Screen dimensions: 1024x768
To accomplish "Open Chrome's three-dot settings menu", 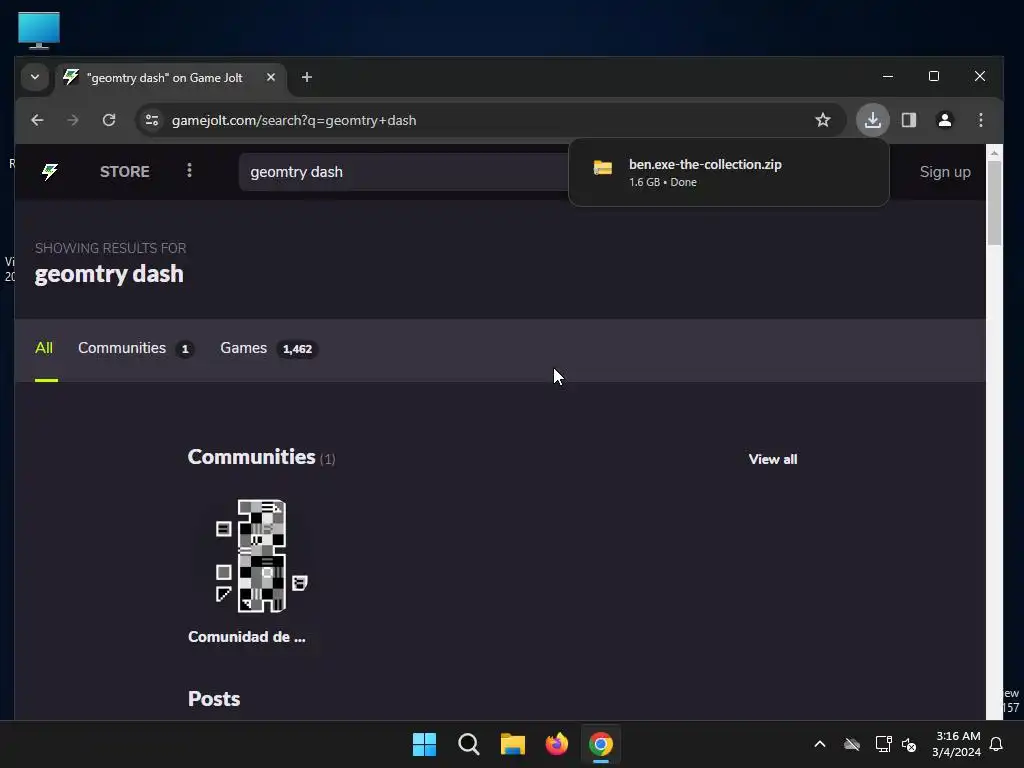I will point(980,120).
